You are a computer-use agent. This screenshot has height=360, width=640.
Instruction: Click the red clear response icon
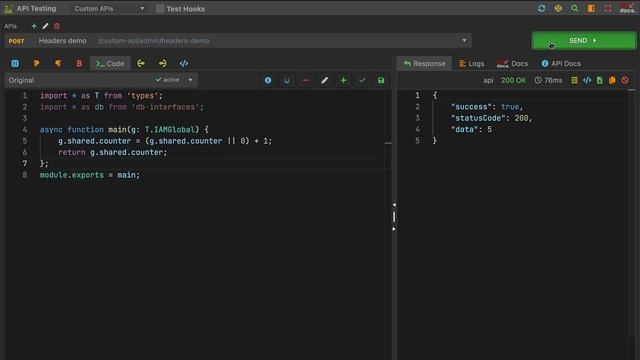625,80
